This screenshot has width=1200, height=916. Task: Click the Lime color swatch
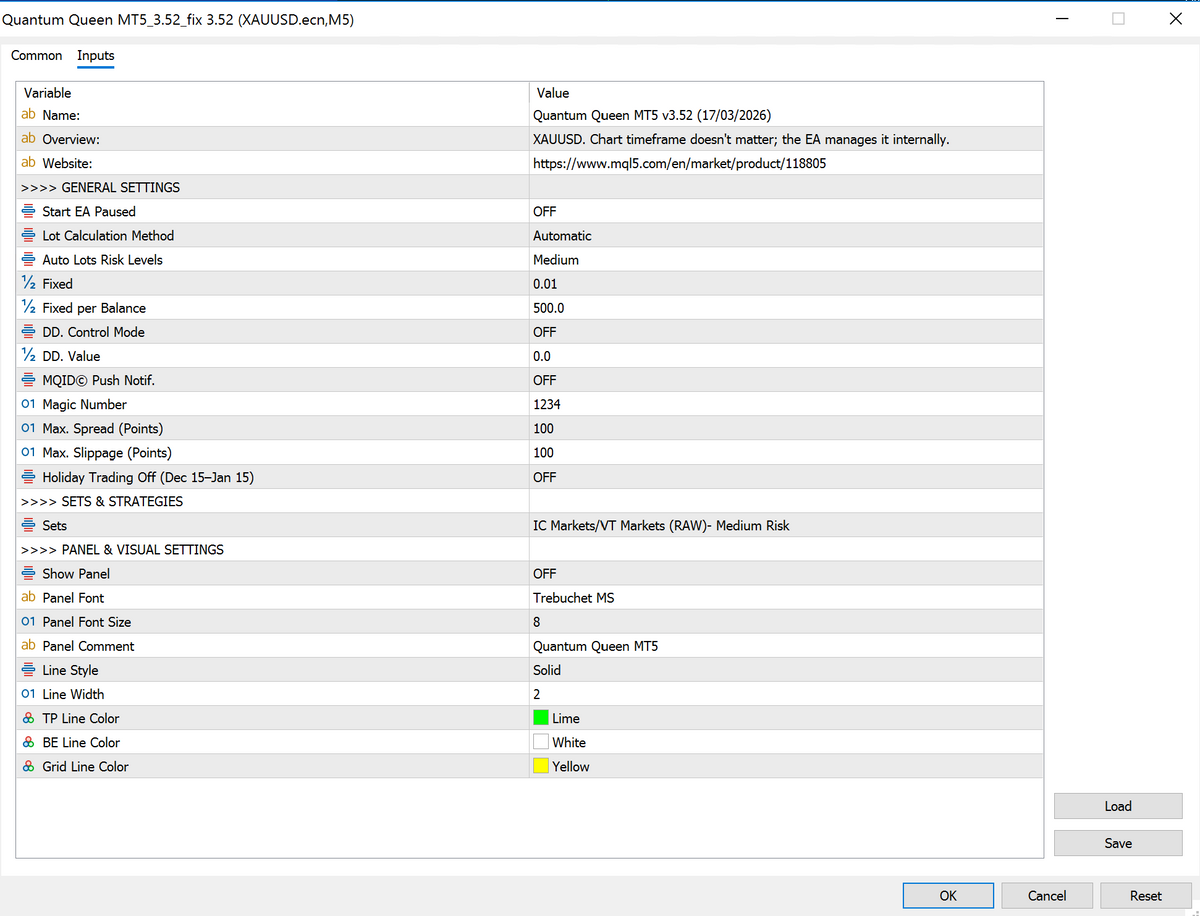click(541, 718)
